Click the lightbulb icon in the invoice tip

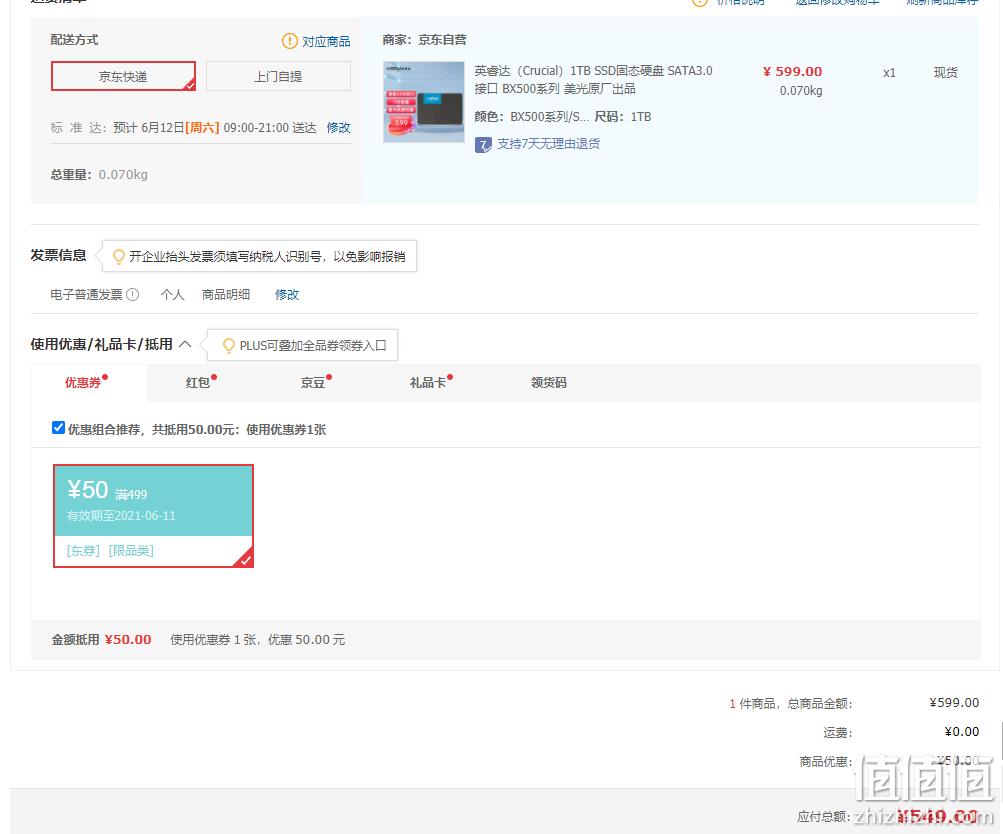click(x=118, y=257)
